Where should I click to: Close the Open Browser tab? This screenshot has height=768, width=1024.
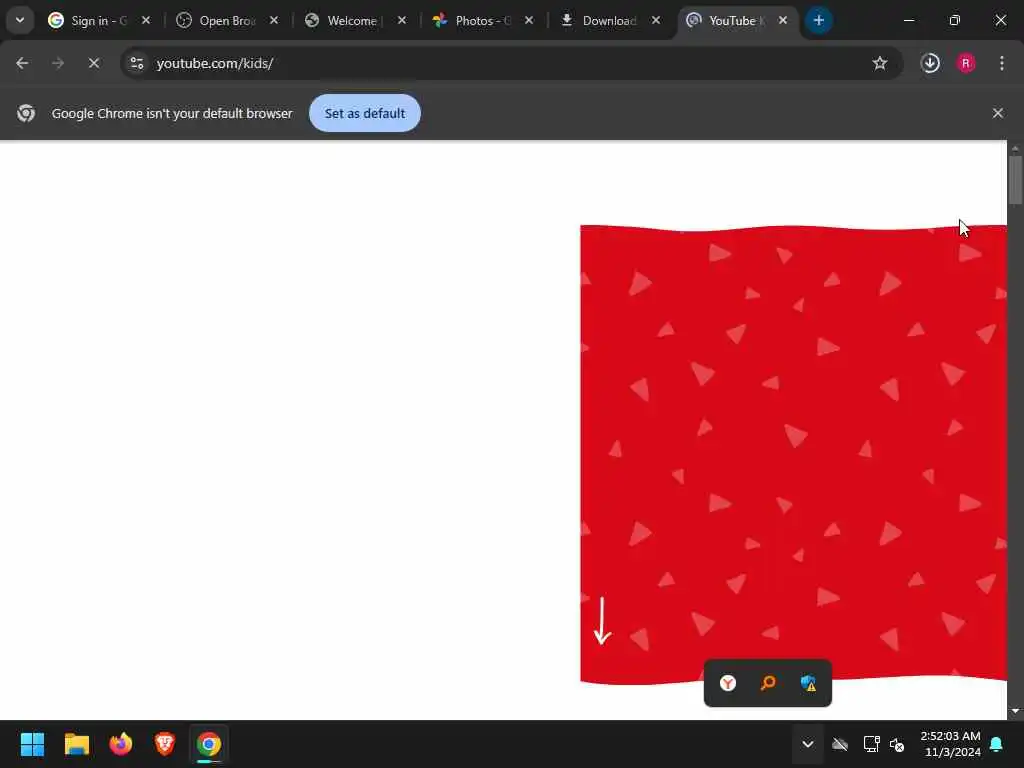(x=274, y=20)
